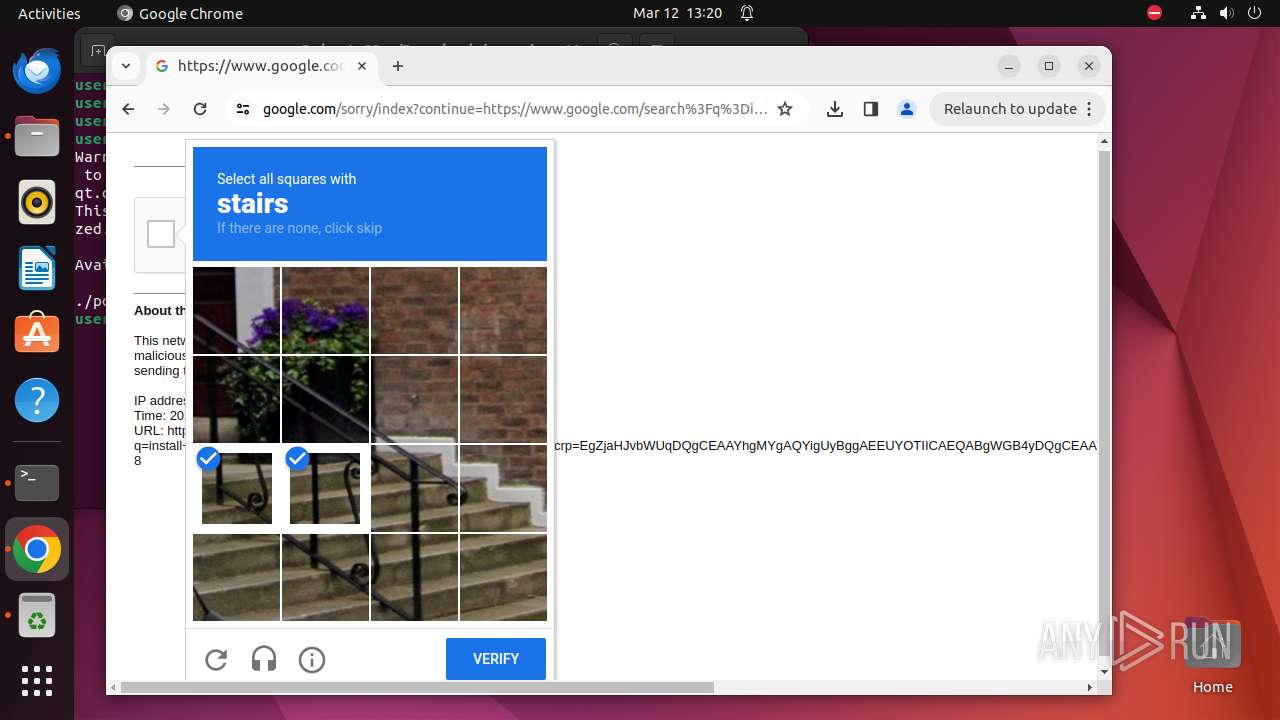Bookmark this page with the star icon
This screenshot has height=720, width=1280.
pyautogui.click(x=785, y=109)
